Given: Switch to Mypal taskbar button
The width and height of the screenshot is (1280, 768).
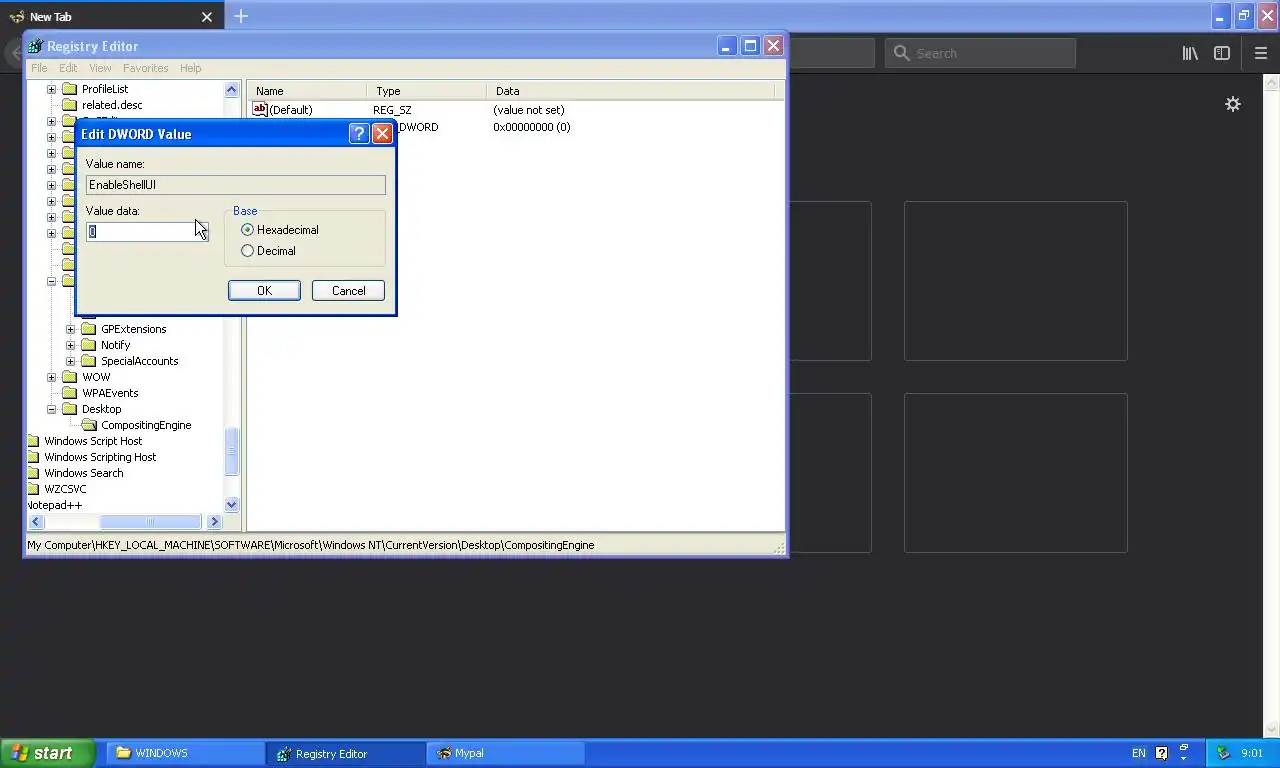Looking at the screenshot, I should (507, 753).
